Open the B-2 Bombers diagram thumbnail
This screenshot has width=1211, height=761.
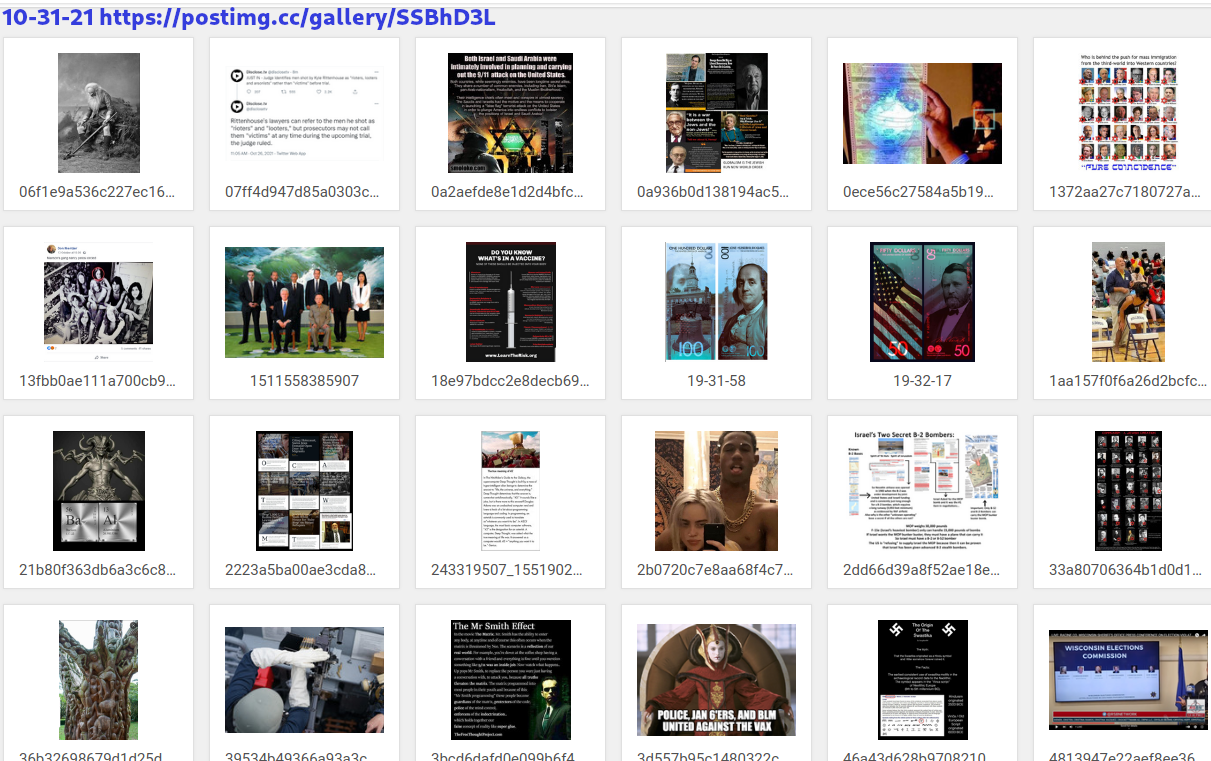923,490
